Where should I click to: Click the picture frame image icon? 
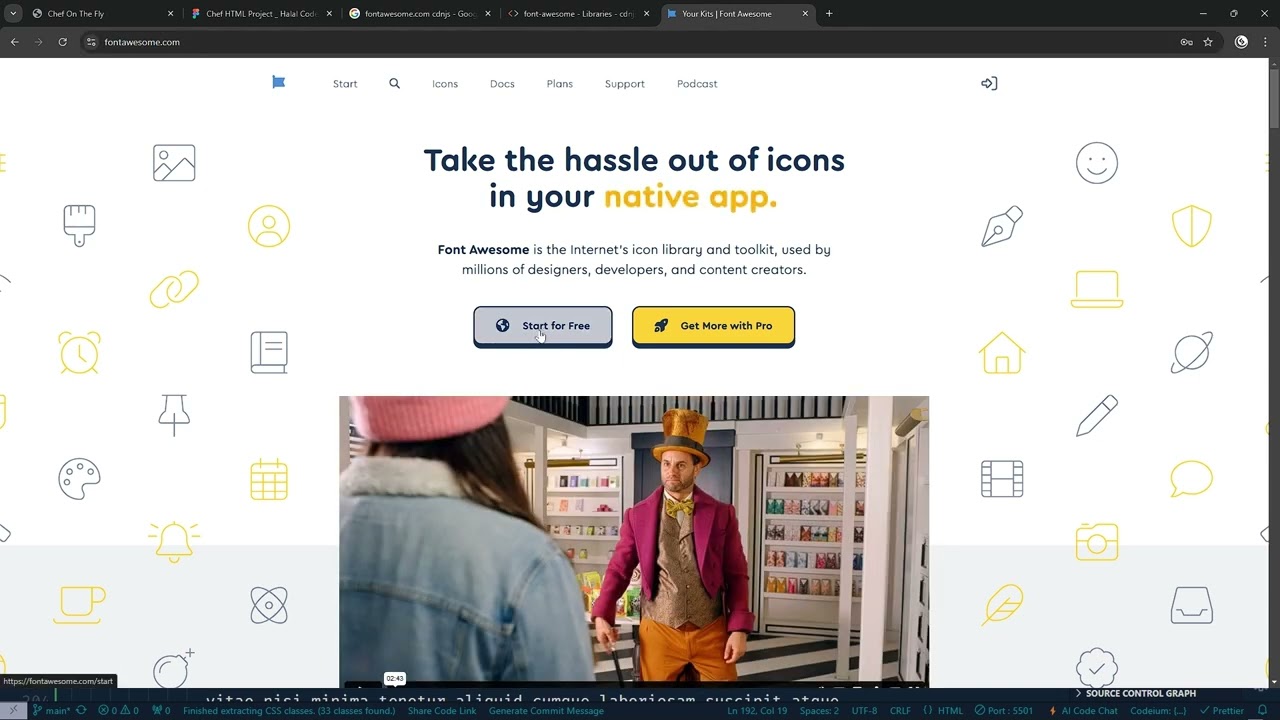click(174, 163)
